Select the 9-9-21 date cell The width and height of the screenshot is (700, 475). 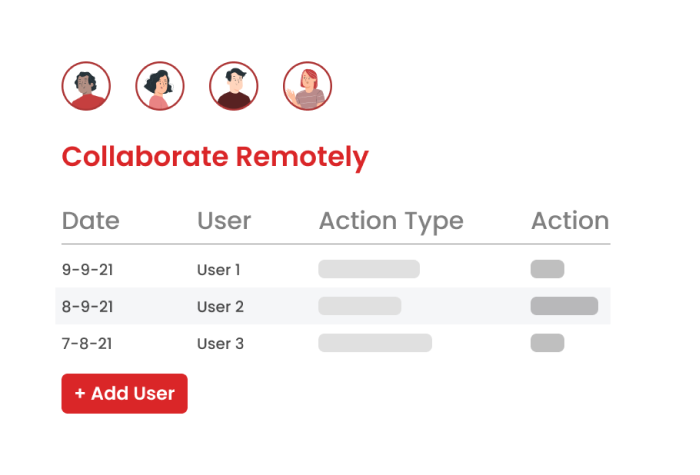[85, 269]
